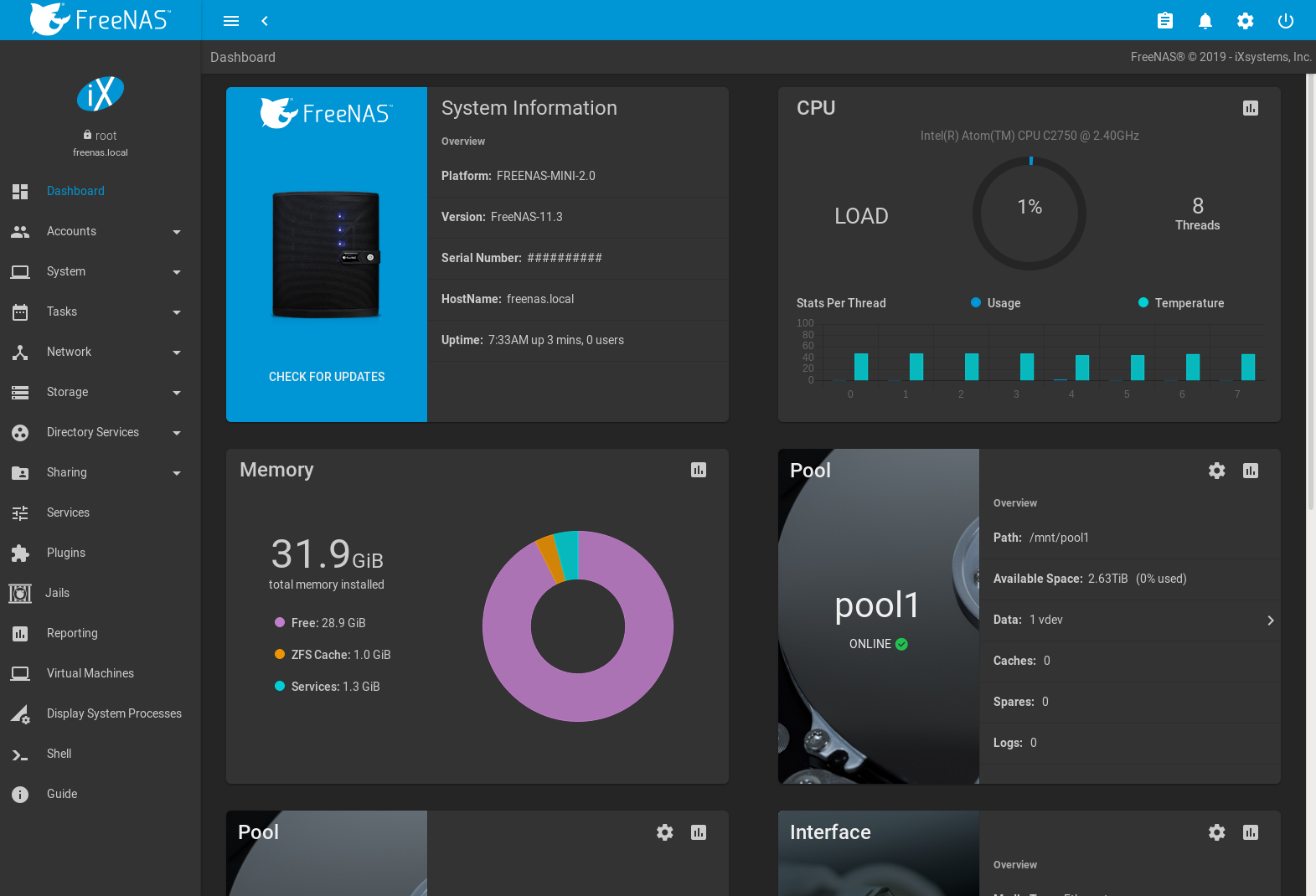Click the Virtual Machines laptop icon
This screenshot has width=1316, height=896.
tap(20, 674)
